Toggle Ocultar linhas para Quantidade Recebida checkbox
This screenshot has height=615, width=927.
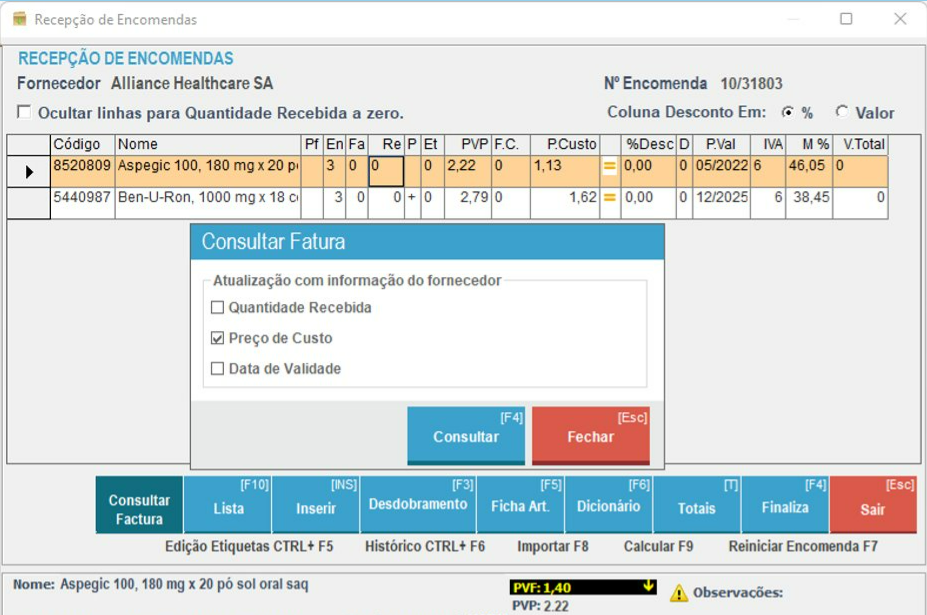pyautogui.click(x=25, y=112)
